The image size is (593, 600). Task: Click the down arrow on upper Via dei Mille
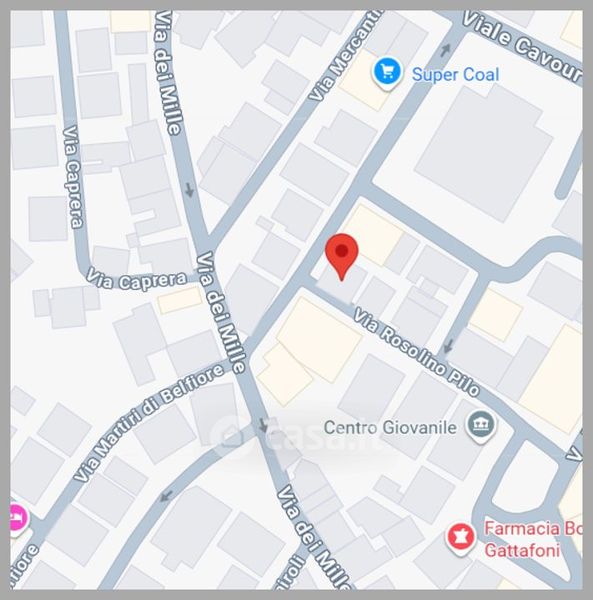pyautogui.click(x=189, y=190)
